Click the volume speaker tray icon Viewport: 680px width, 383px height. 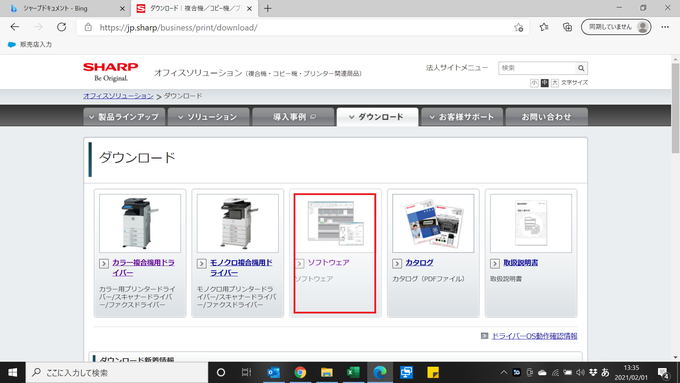580,372
